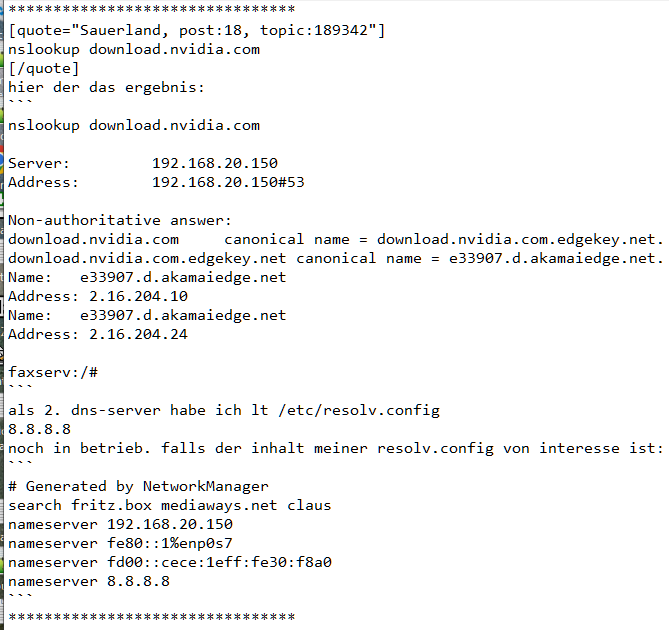The height and width of the screenshot is (630, 669).
Task: Click the line starting 'noch in betrieb'
Action: (335, 448)
